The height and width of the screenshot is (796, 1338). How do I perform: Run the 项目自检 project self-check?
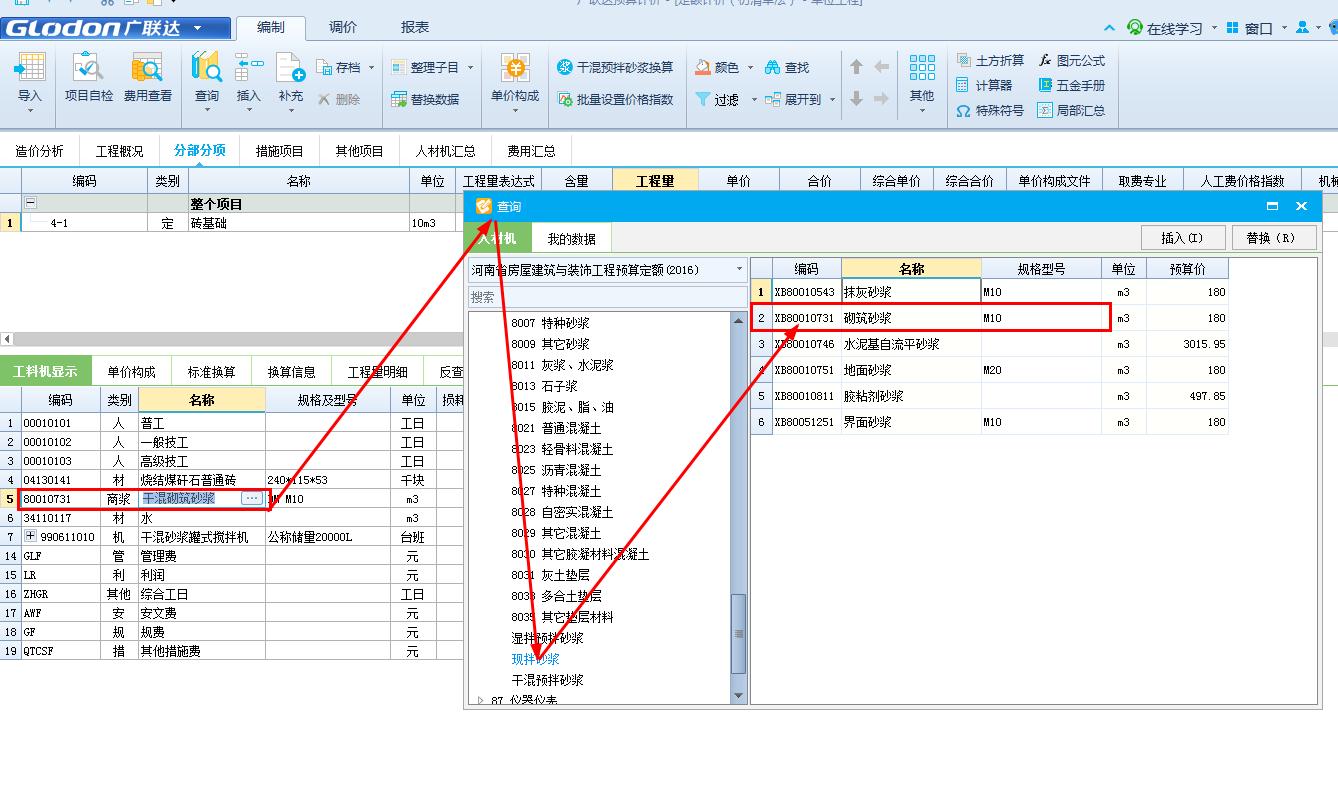click(x=89, y=80)
